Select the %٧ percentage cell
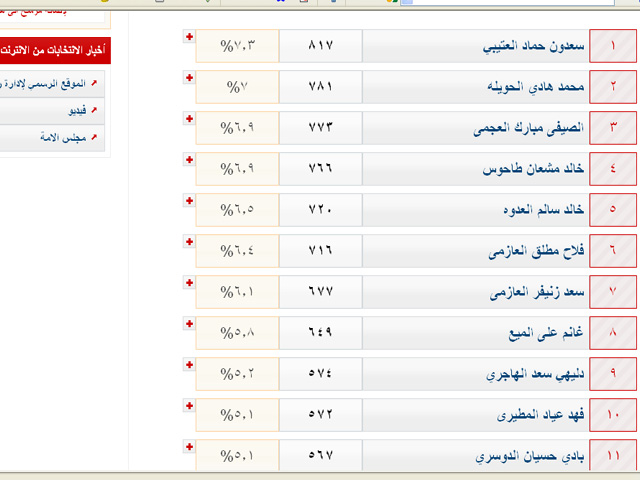 point(236,88)
